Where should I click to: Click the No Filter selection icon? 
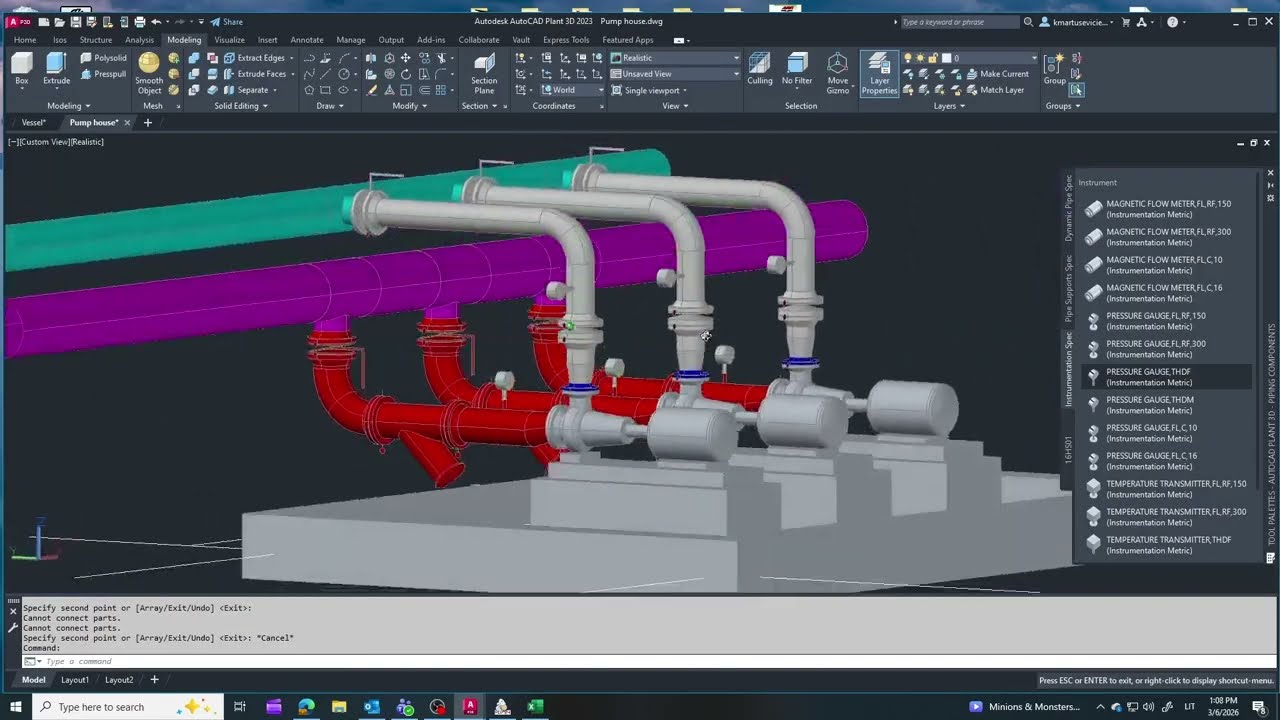pyautogui.click(x=797, y=70)
